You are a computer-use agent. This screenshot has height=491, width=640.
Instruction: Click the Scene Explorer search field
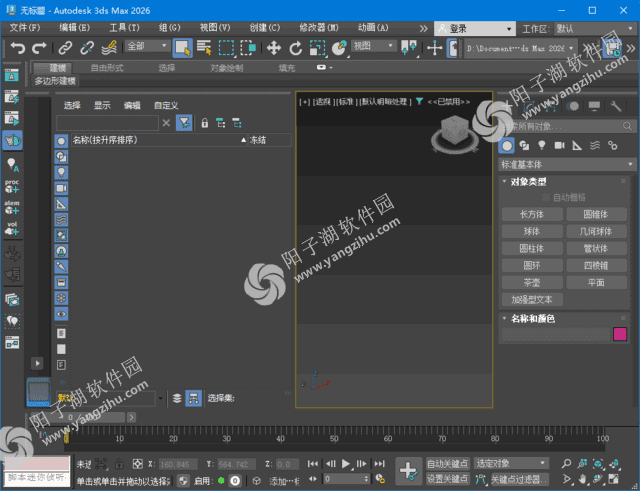point(107,122)
